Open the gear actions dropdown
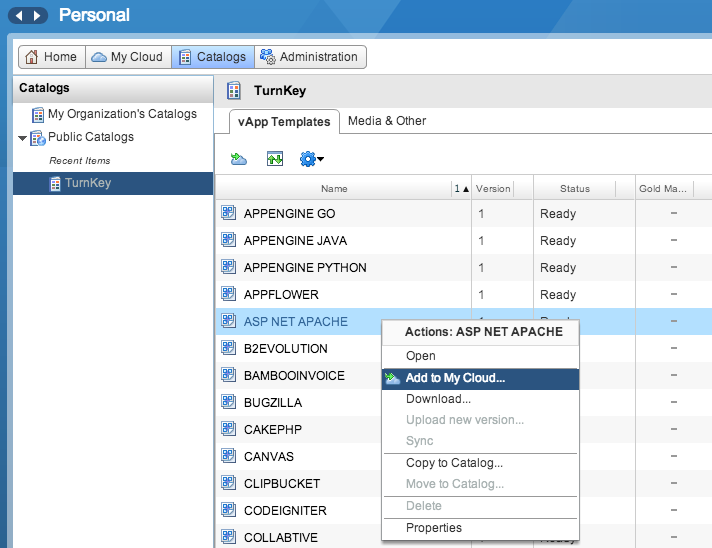The image size is (712, 548). [x=312, y=159]
